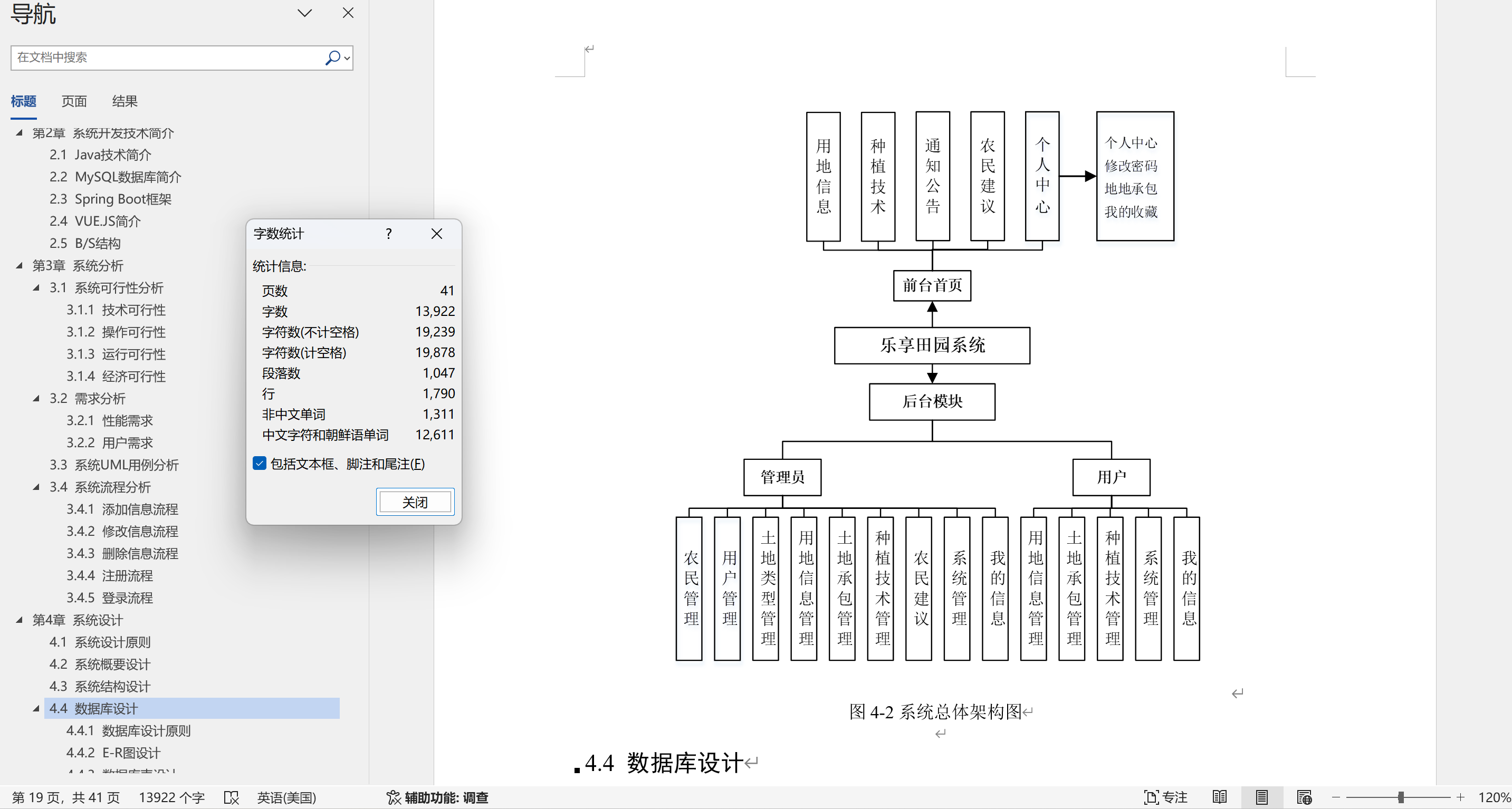Click page number indicator 第 19 页, 共 41 页
The height and width of the screenshot is (809, 1512).
click(x=66, y=797)
